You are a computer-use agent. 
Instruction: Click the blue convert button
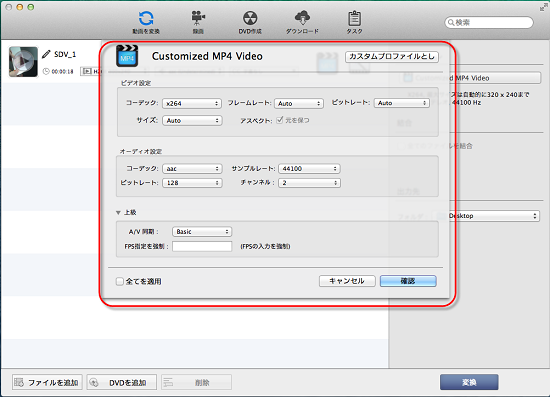(469, 382)
